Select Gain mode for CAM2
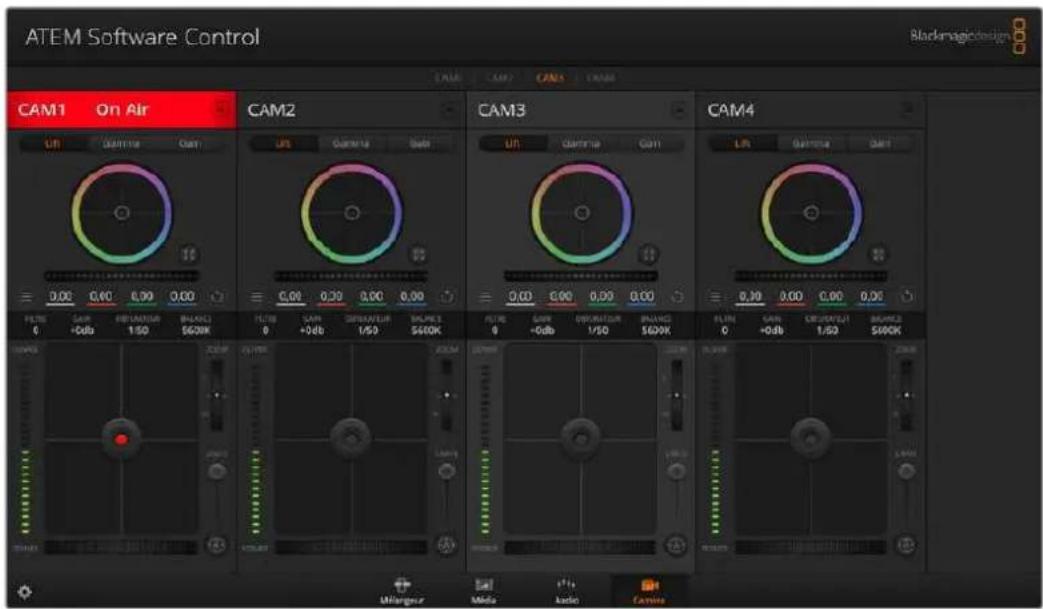Image resolution: width=1043 pixels, height=609 pixels. pos(420,144)
